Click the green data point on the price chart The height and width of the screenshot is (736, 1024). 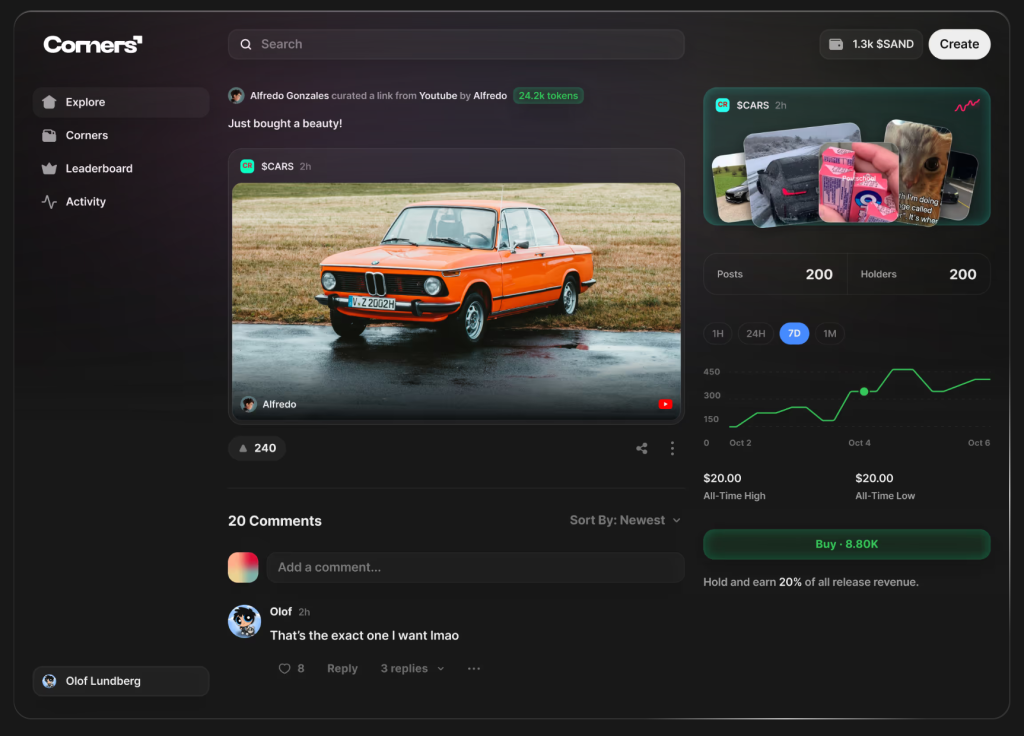point(864,392)
